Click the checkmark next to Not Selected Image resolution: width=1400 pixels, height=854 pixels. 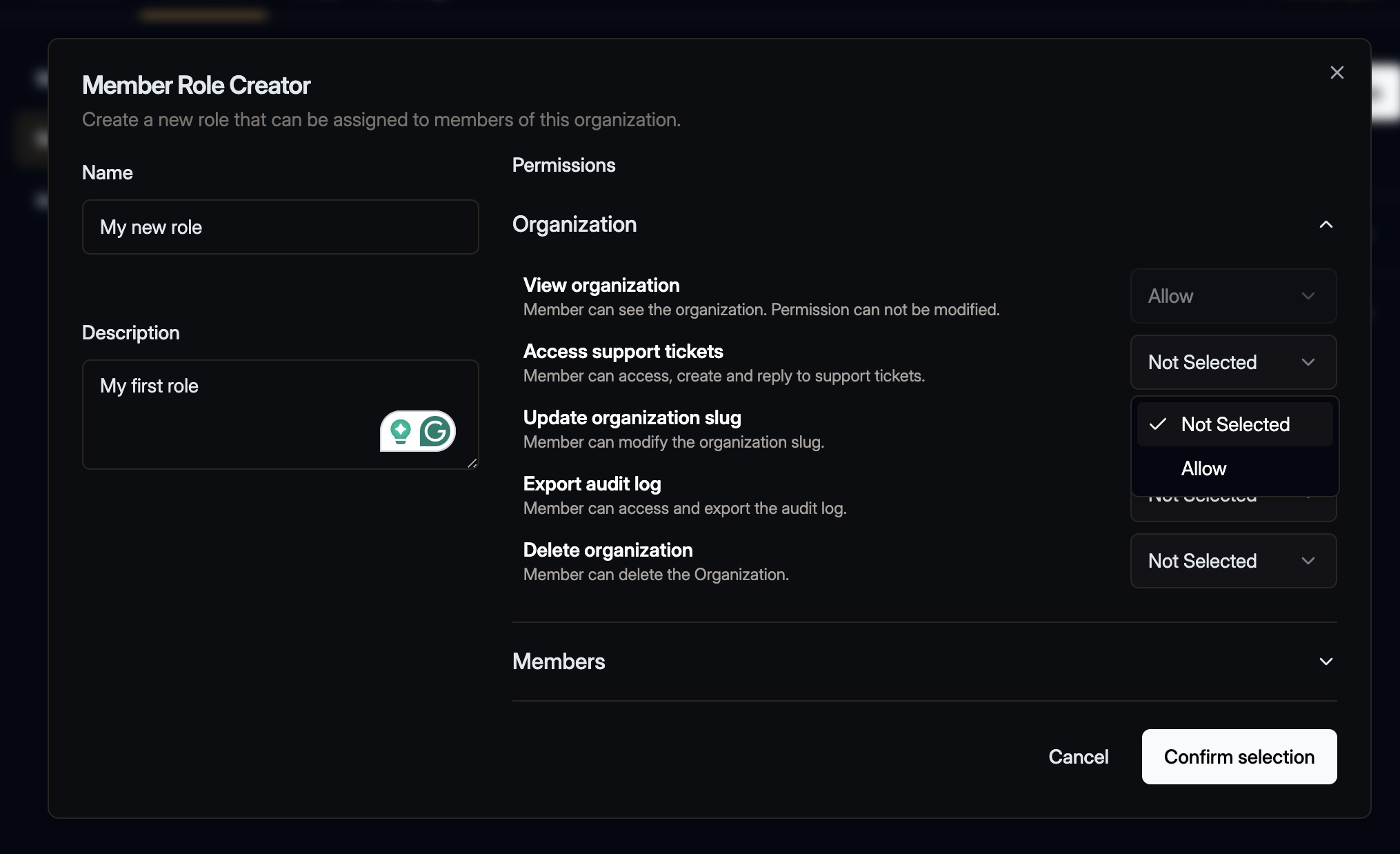(x=1158, y=422)
